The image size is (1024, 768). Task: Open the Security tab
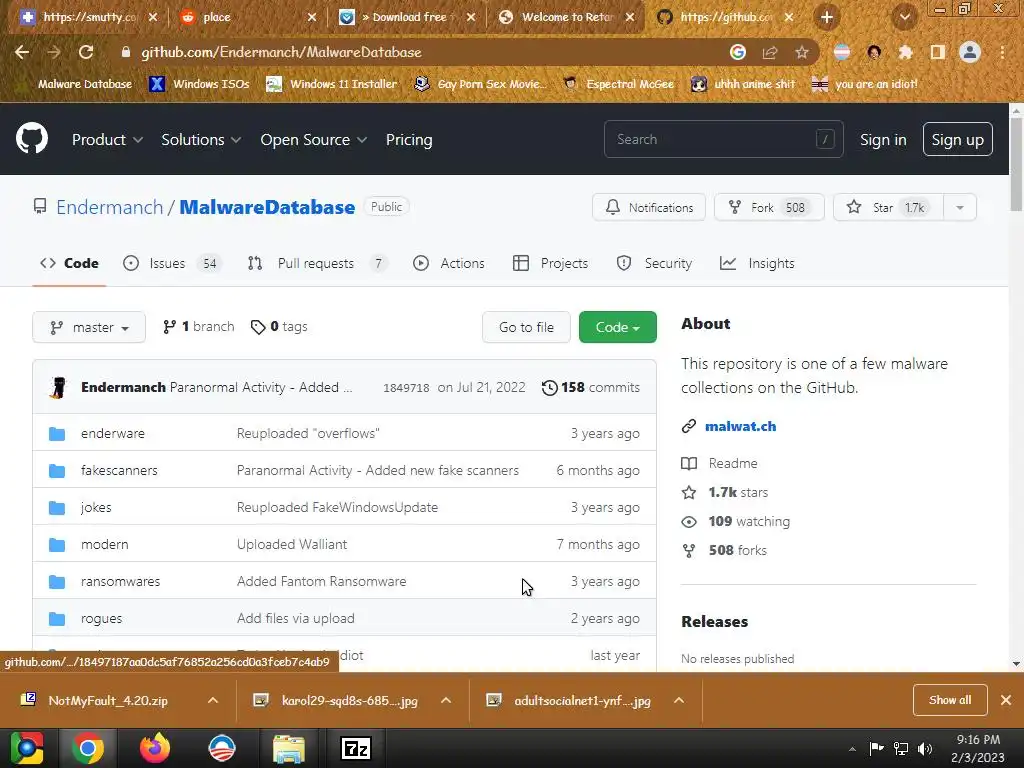coord(654,263)
